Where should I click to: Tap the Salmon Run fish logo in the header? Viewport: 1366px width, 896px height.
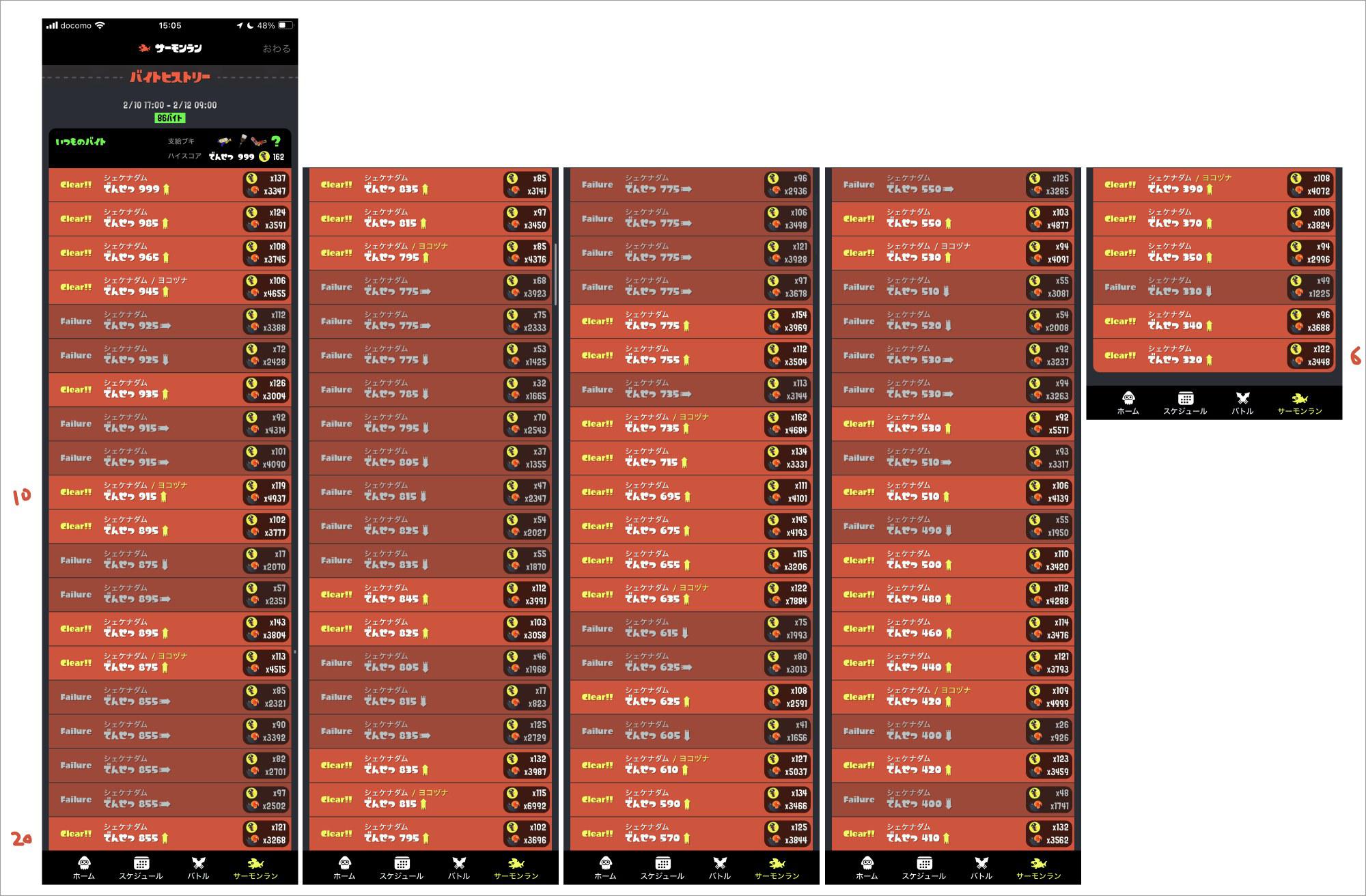point(144,48)
